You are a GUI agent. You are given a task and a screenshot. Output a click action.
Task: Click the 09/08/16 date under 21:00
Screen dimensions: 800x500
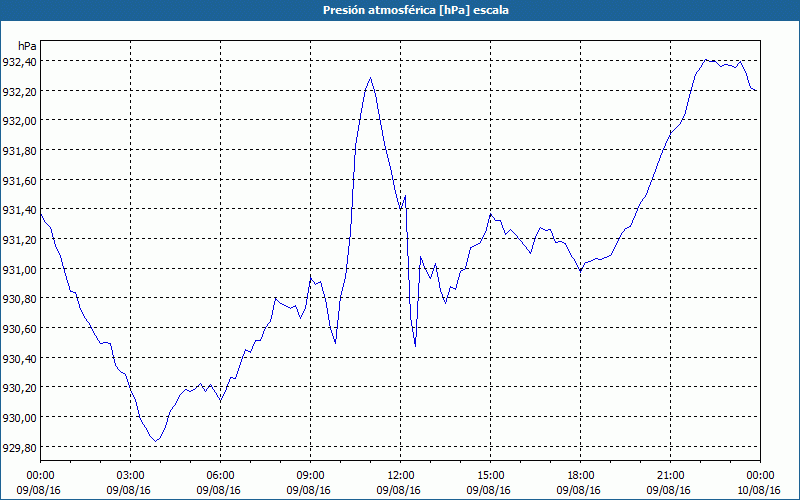668,490
